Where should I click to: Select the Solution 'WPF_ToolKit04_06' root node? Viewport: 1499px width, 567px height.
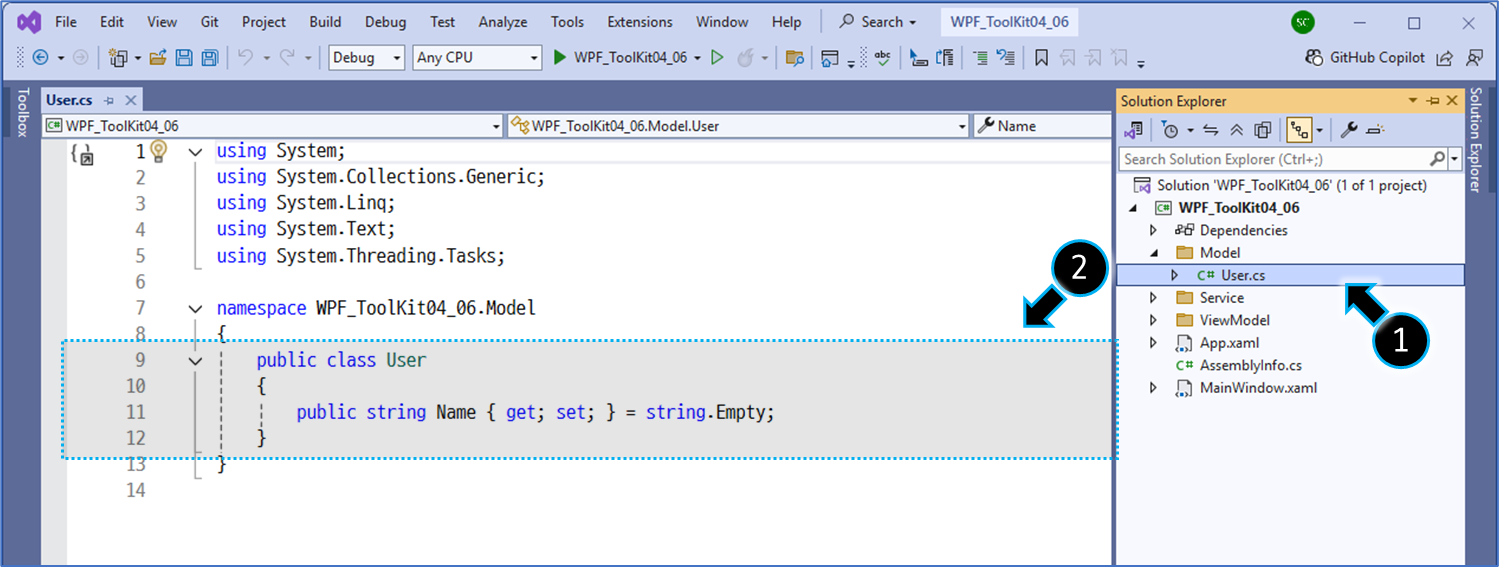click(x=1292, y=185)
